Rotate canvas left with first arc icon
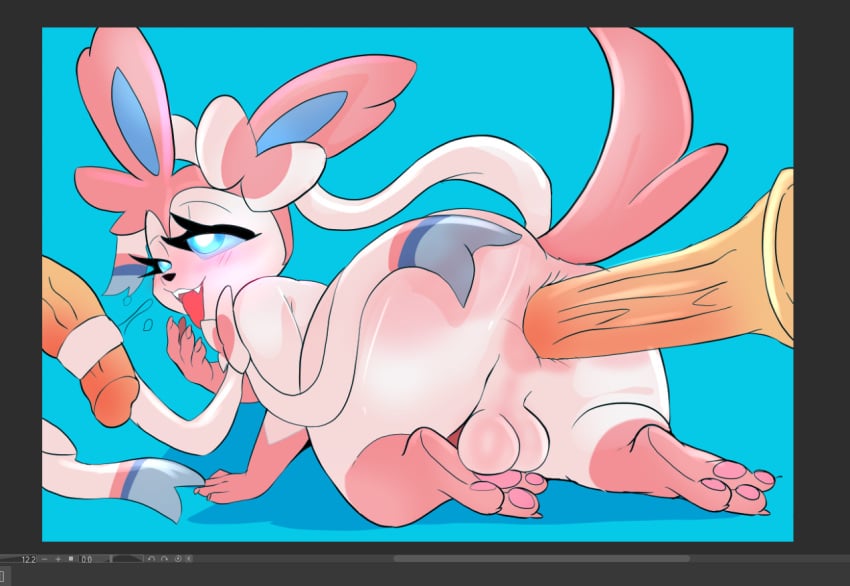 pyautogui.click(x=151, y=559)
